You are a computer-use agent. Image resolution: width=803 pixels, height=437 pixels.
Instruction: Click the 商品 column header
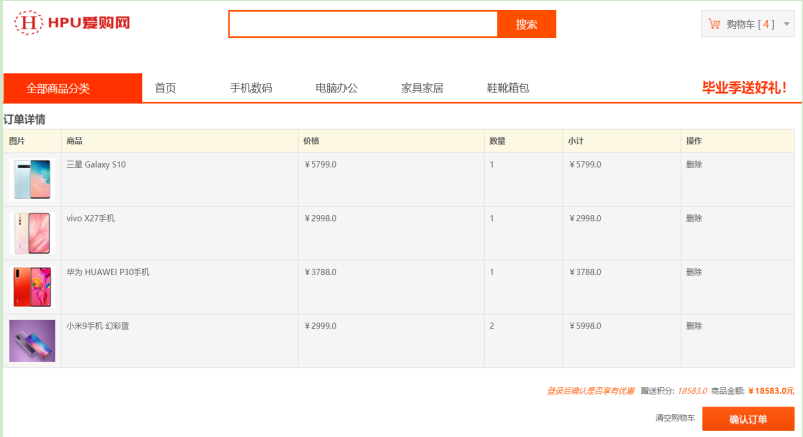[74, 141]
